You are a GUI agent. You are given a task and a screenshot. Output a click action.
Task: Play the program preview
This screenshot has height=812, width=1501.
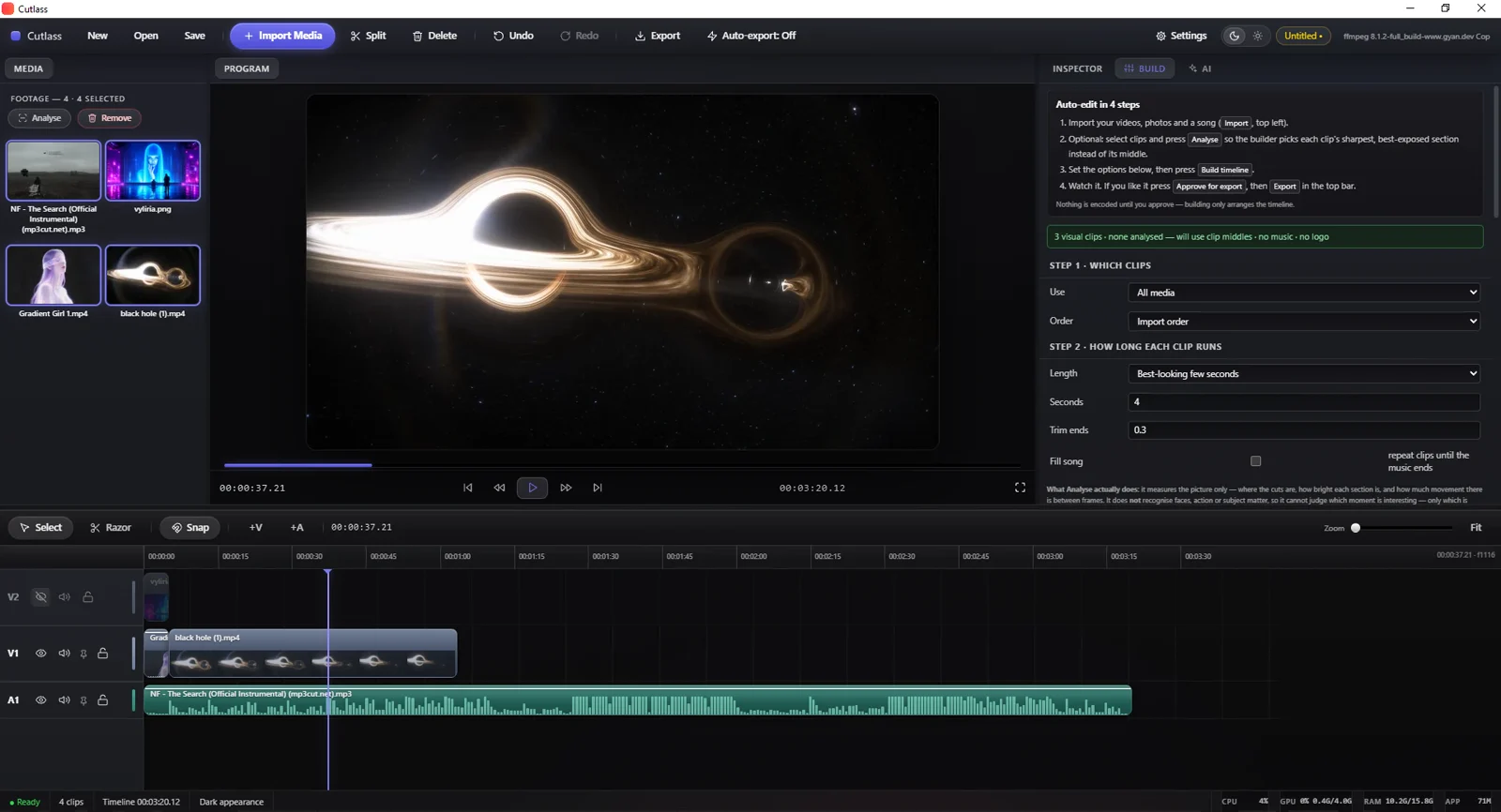pos(532,488)
